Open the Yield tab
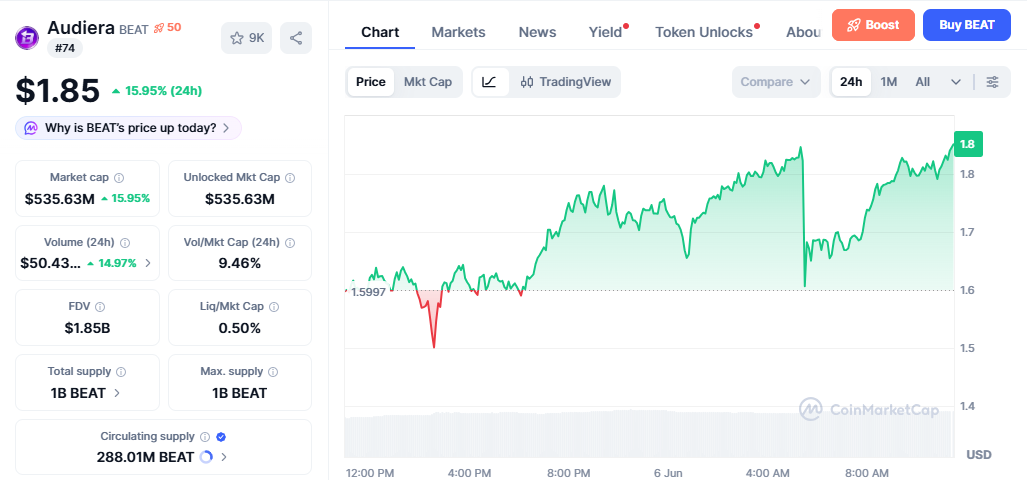This screenshot has width=1027, height=480. click(605, 32)
